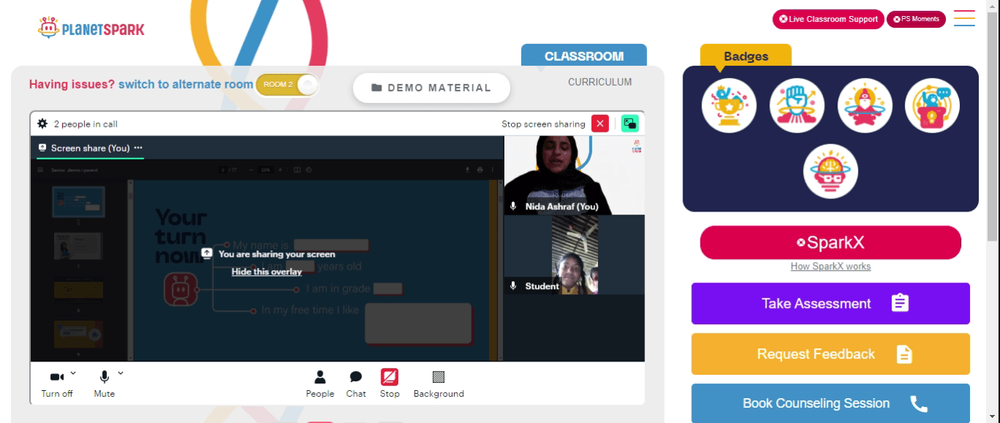Click the page scrollbar on the right edge
Screen dimensions: 1000x423
[994, 128]
